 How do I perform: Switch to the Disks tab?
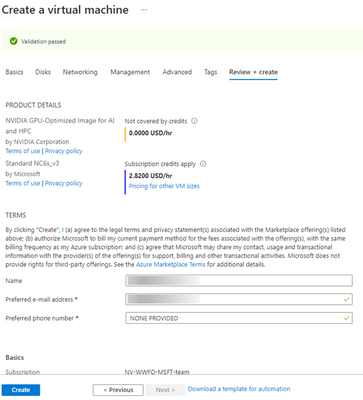(x=43, y=72)
